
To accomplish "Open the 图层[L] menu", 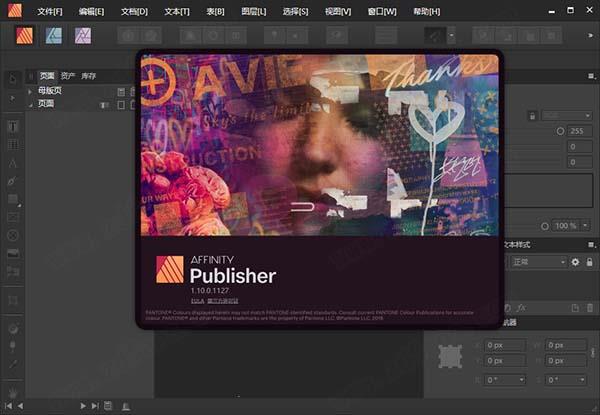I will (x=254, y=11).
